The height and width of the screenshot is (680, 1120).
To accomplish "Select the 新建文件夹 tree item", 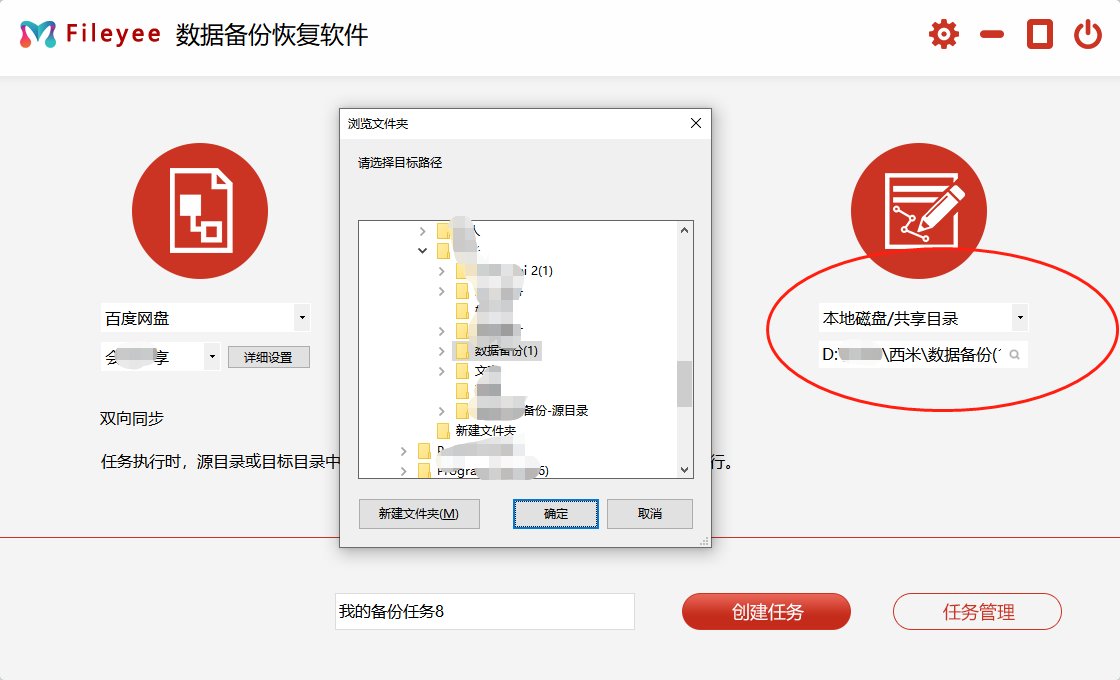I will pos(485,431).
